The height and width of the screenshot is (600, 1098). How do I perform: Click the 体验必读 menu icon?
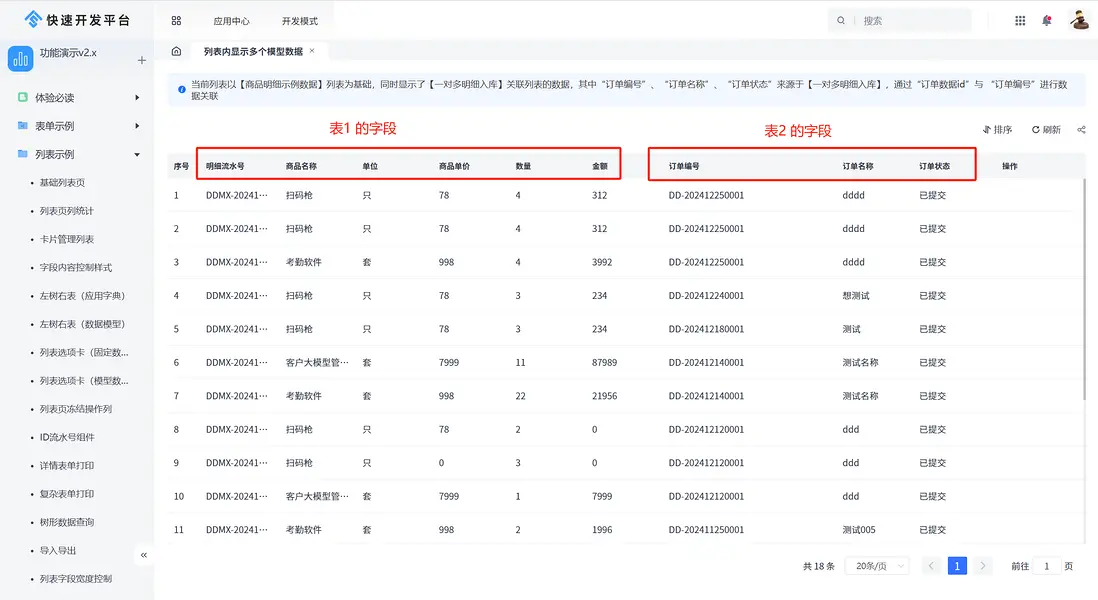click(23, 97)
